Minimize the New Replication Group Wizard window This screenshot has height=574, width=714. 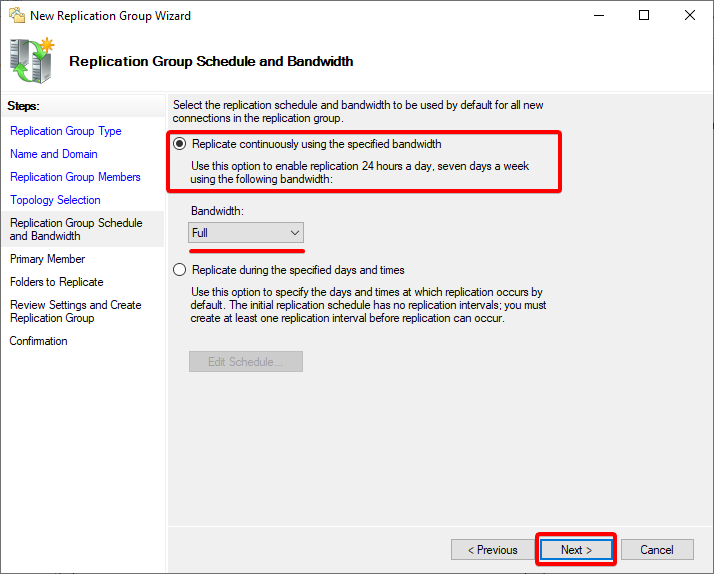[598, 15]
